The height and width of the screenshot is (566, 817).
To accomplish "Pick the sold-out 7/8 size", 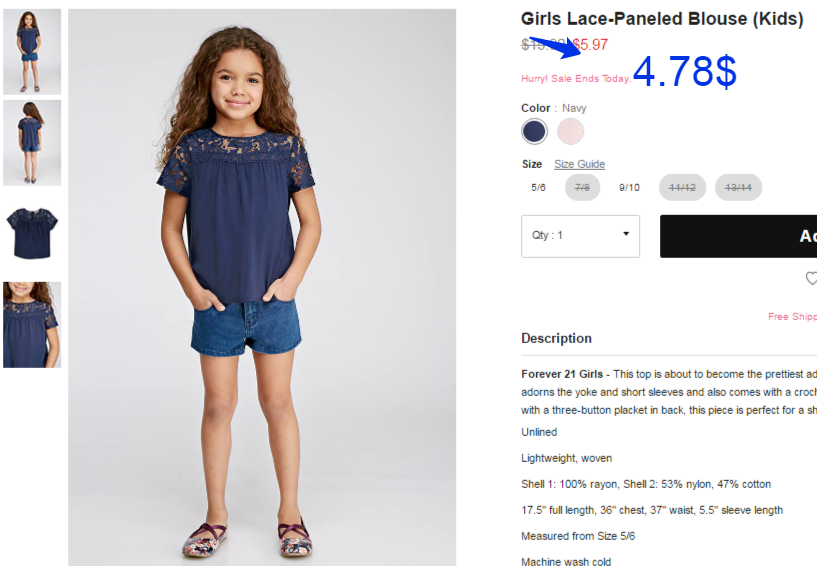I will [582, 188].
